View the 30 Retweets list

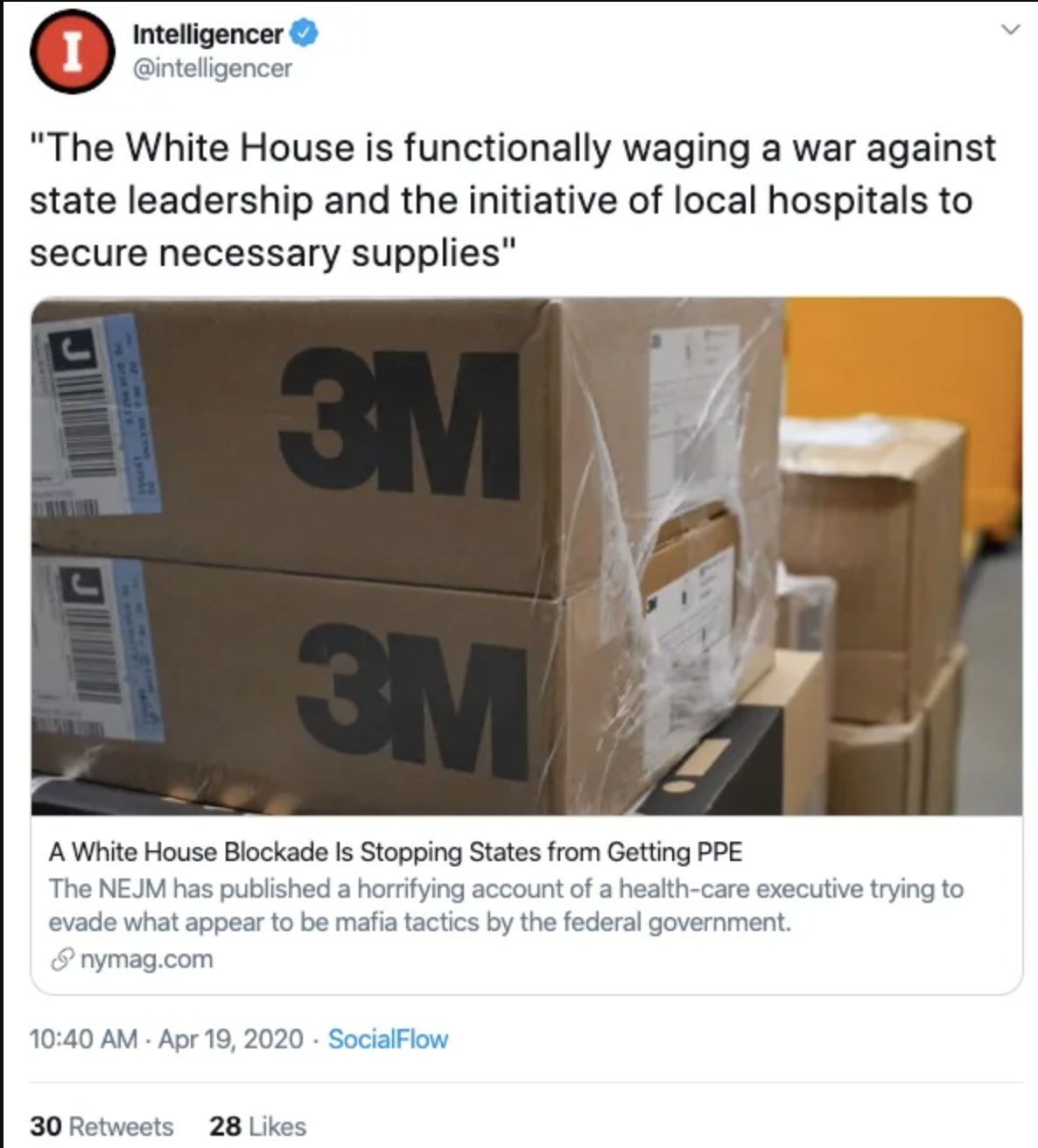(x=102, y=1126)
